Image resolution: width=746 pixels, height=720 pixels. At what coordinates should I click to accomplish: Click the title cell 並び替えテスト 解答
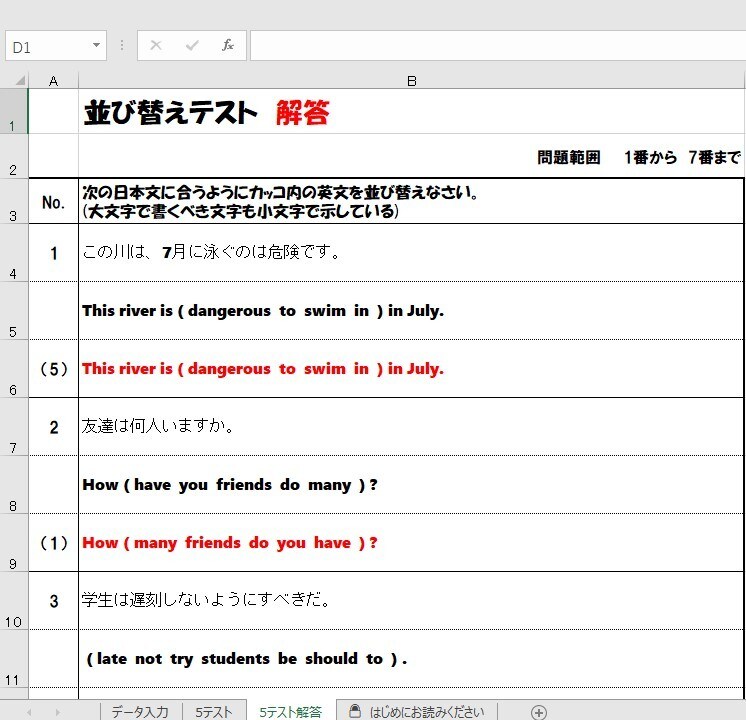(411, 111)
